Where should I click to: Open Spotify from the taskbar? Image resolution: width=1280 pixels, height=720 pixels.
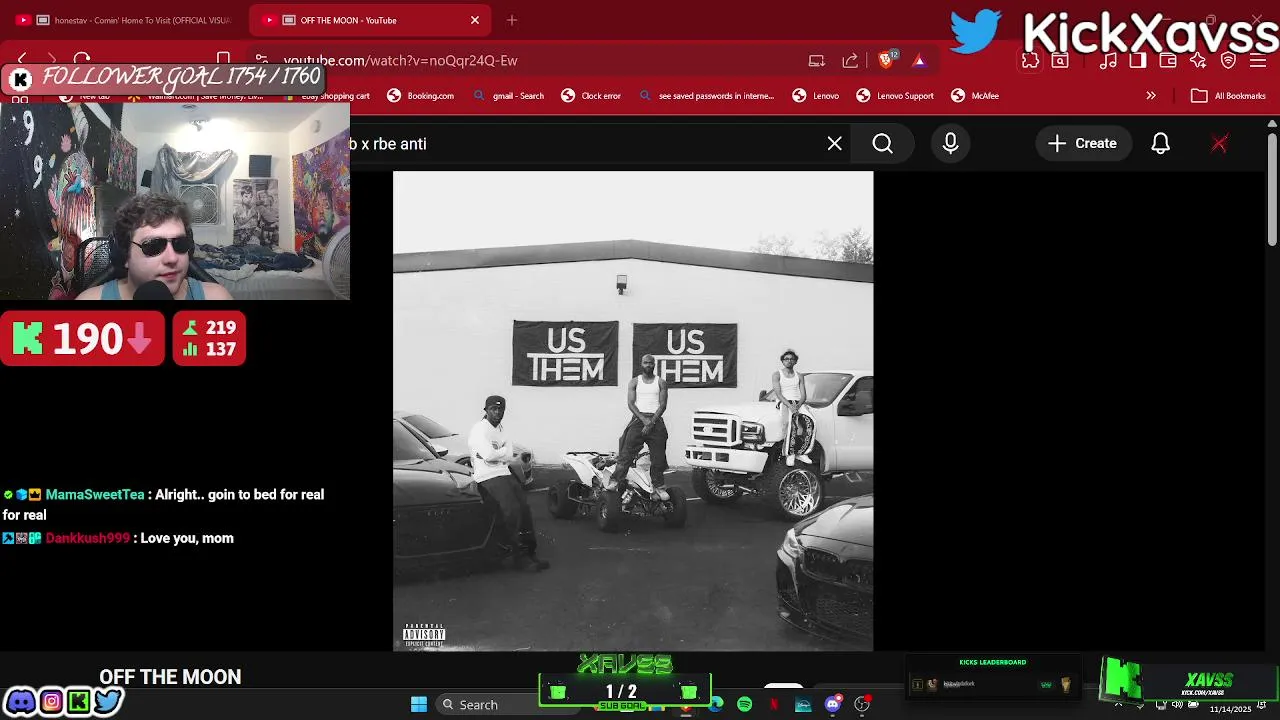pos(745,705)
